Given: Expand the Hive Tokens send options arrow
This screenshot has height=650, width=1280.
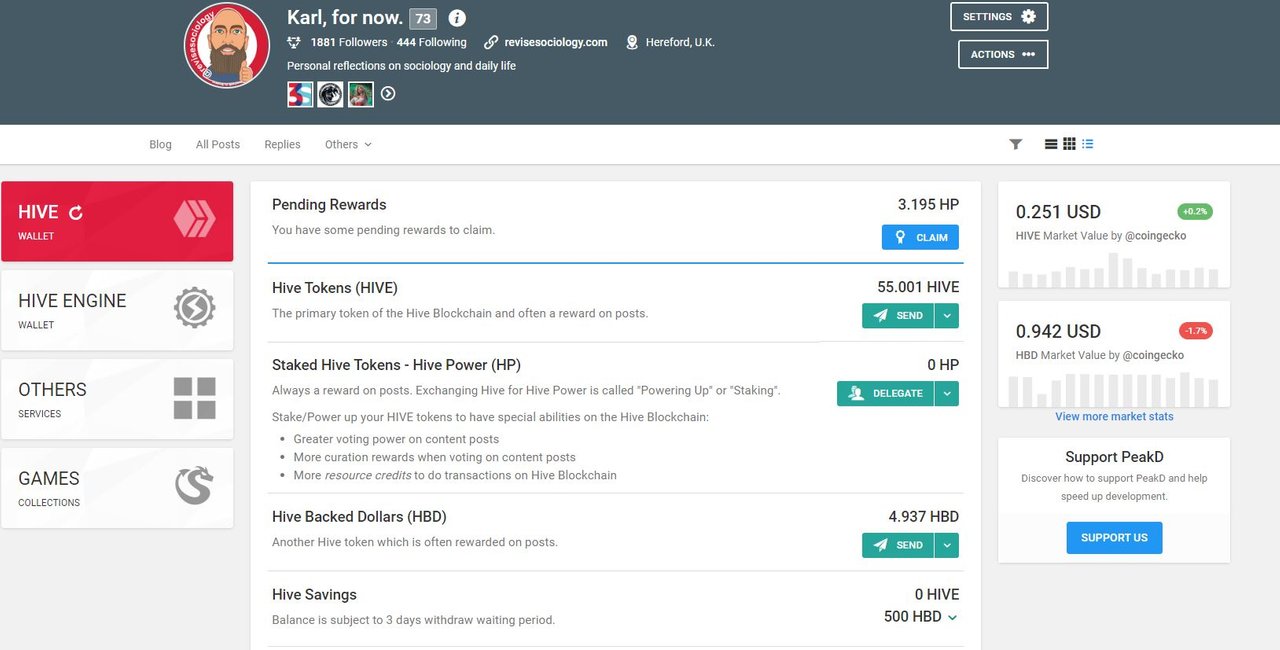Looking at the screenshot, I should (x=947, y=315).
